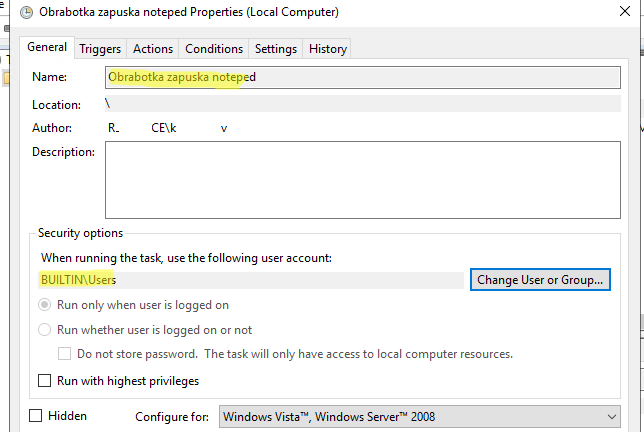Click the Author value text
Screen dimensions: 644x432
point(168,128)
